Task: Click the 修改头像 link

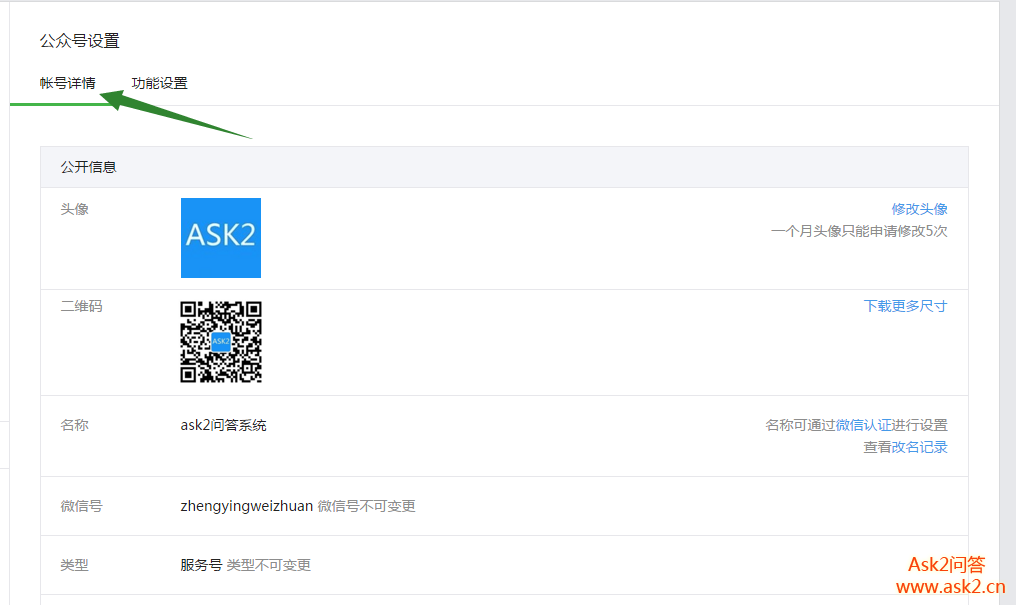Action: pyautogui.click(x=919, y=209)
